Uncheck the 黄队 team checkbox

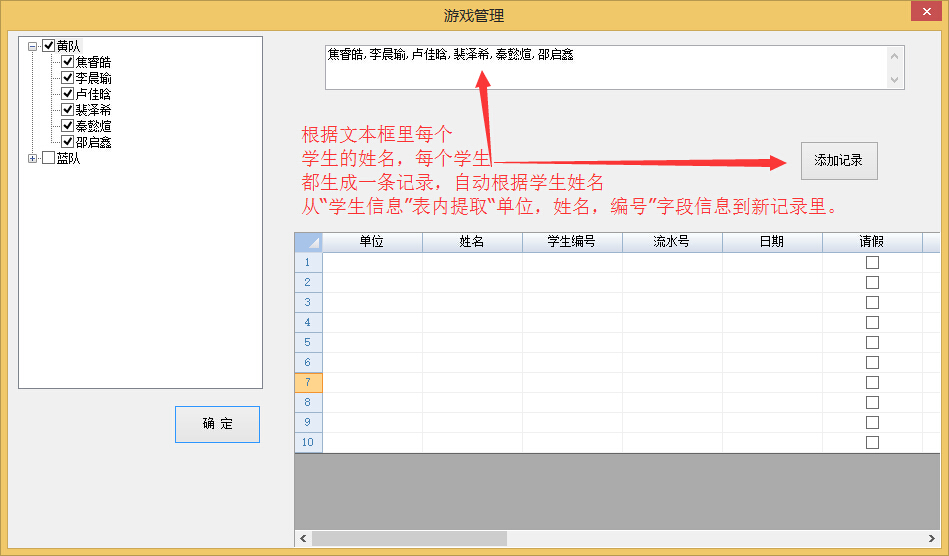click(x=49, y=45)
